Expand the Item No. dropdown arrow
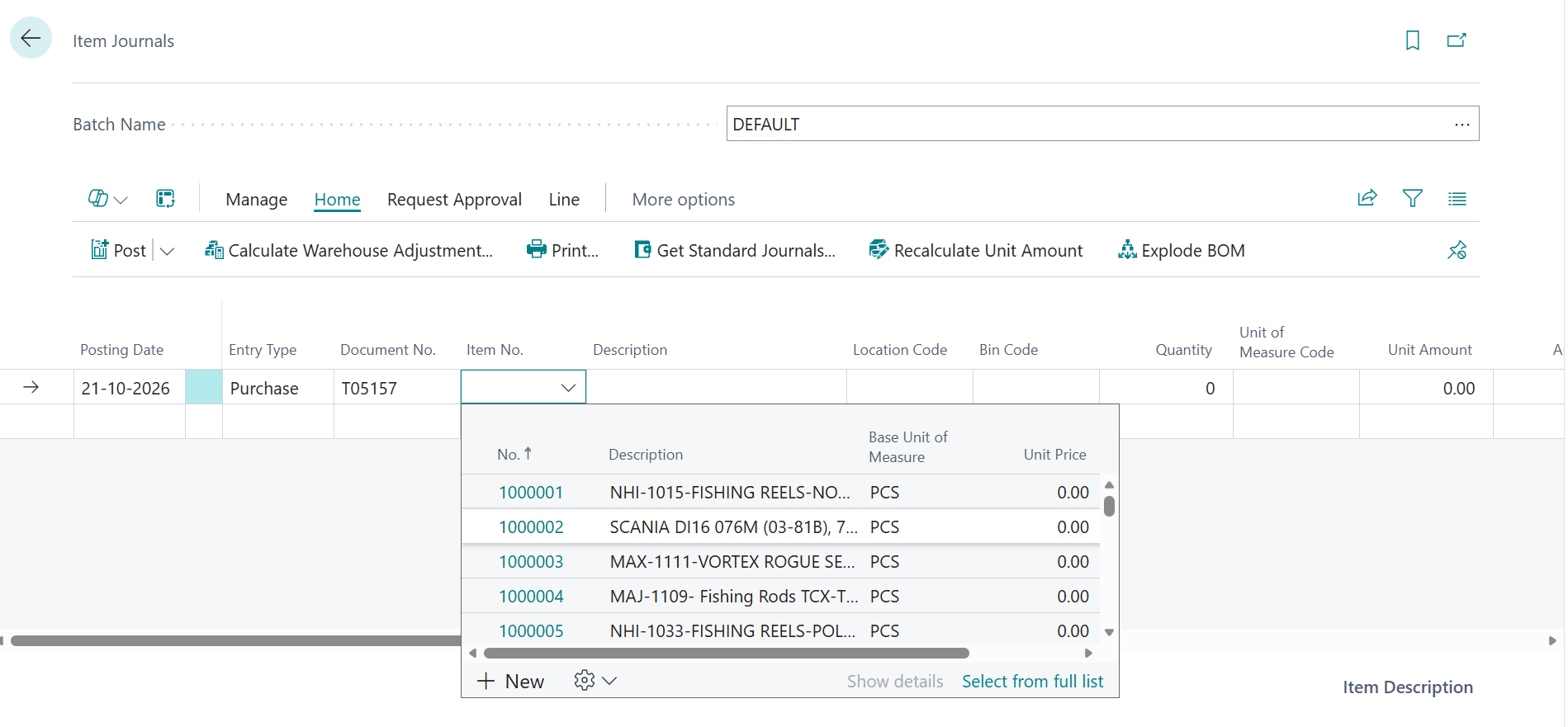This screenshot has height=727, width=1568. click(568, 388)
